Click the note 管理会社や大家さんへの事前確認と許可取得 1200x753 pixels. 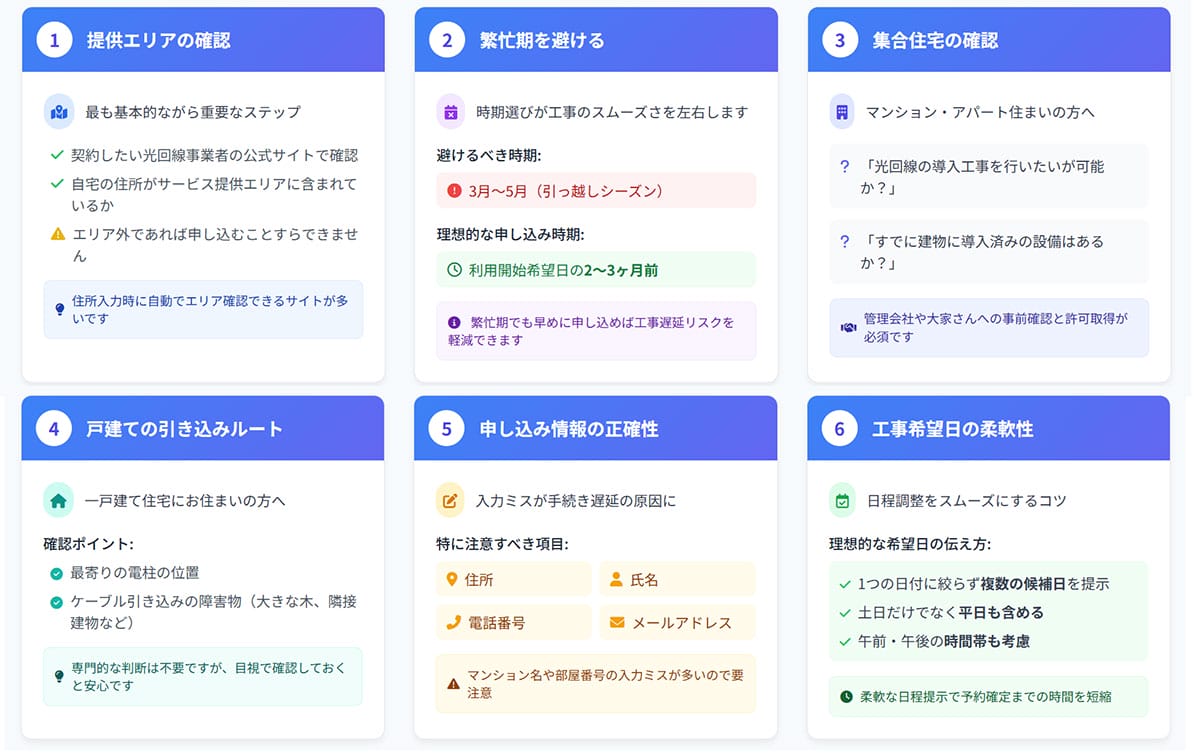989,327
